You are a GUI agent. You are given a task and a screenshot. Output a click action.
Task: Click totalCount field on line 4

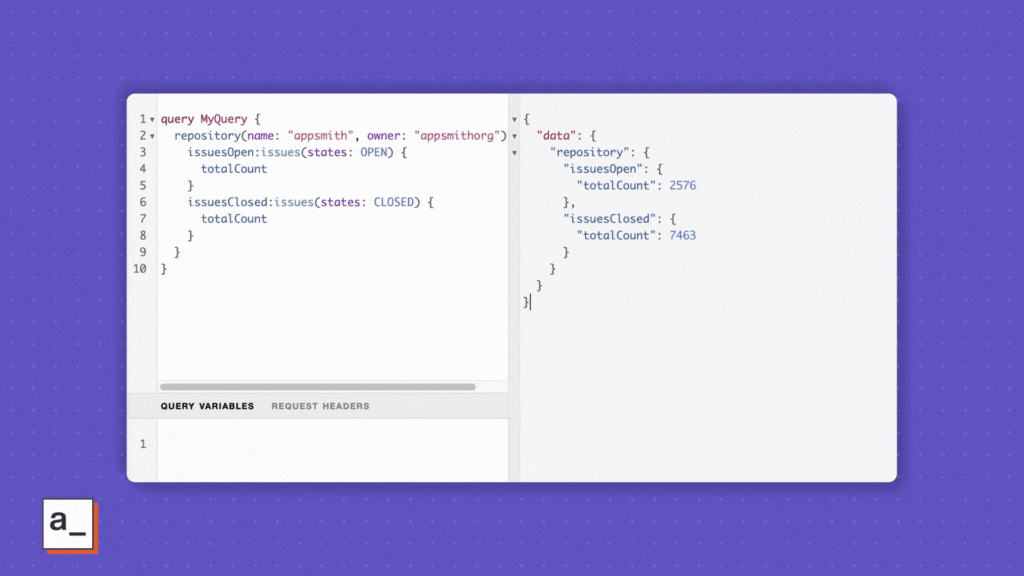[x=234, y=169]
